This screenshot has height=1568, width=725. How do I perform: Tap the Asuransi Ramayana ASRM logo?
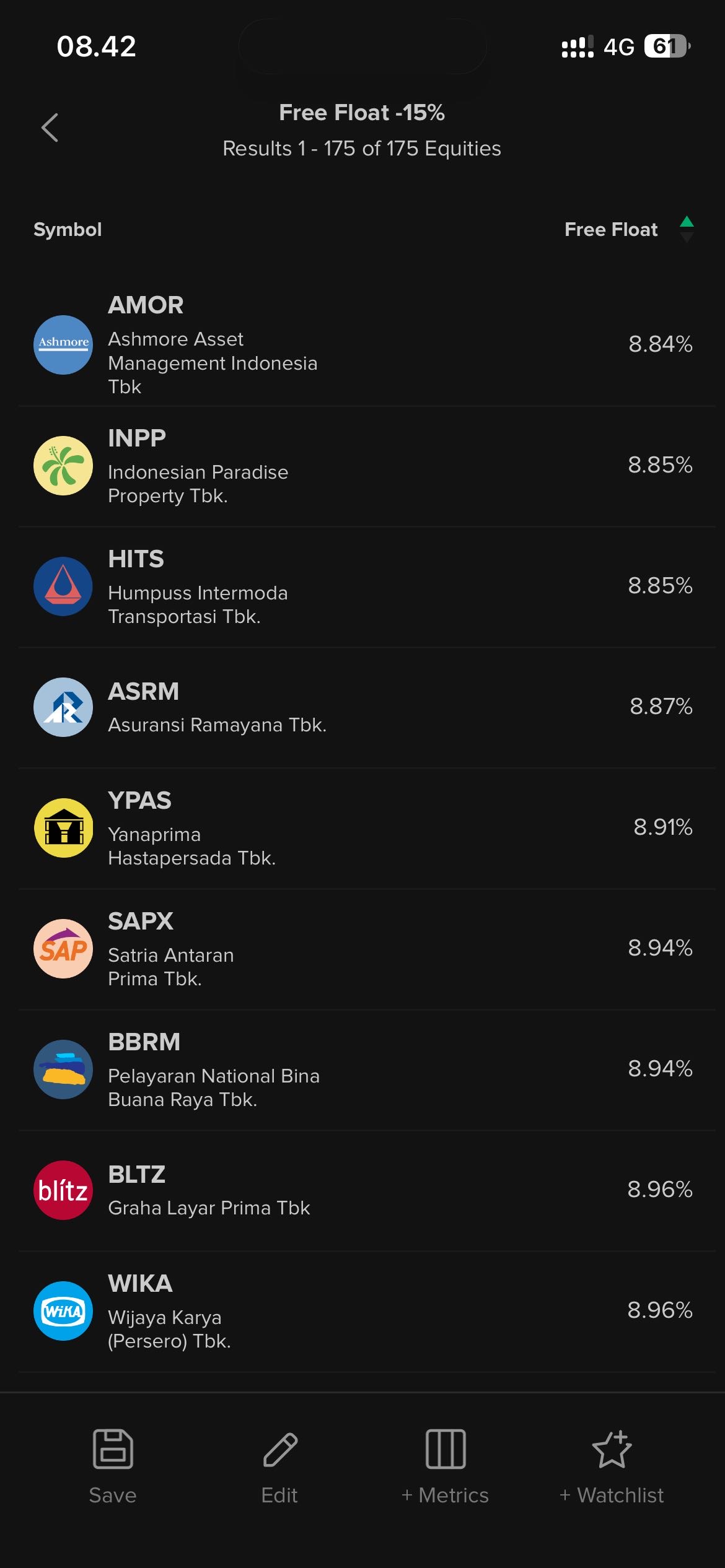tap(63, 707)
